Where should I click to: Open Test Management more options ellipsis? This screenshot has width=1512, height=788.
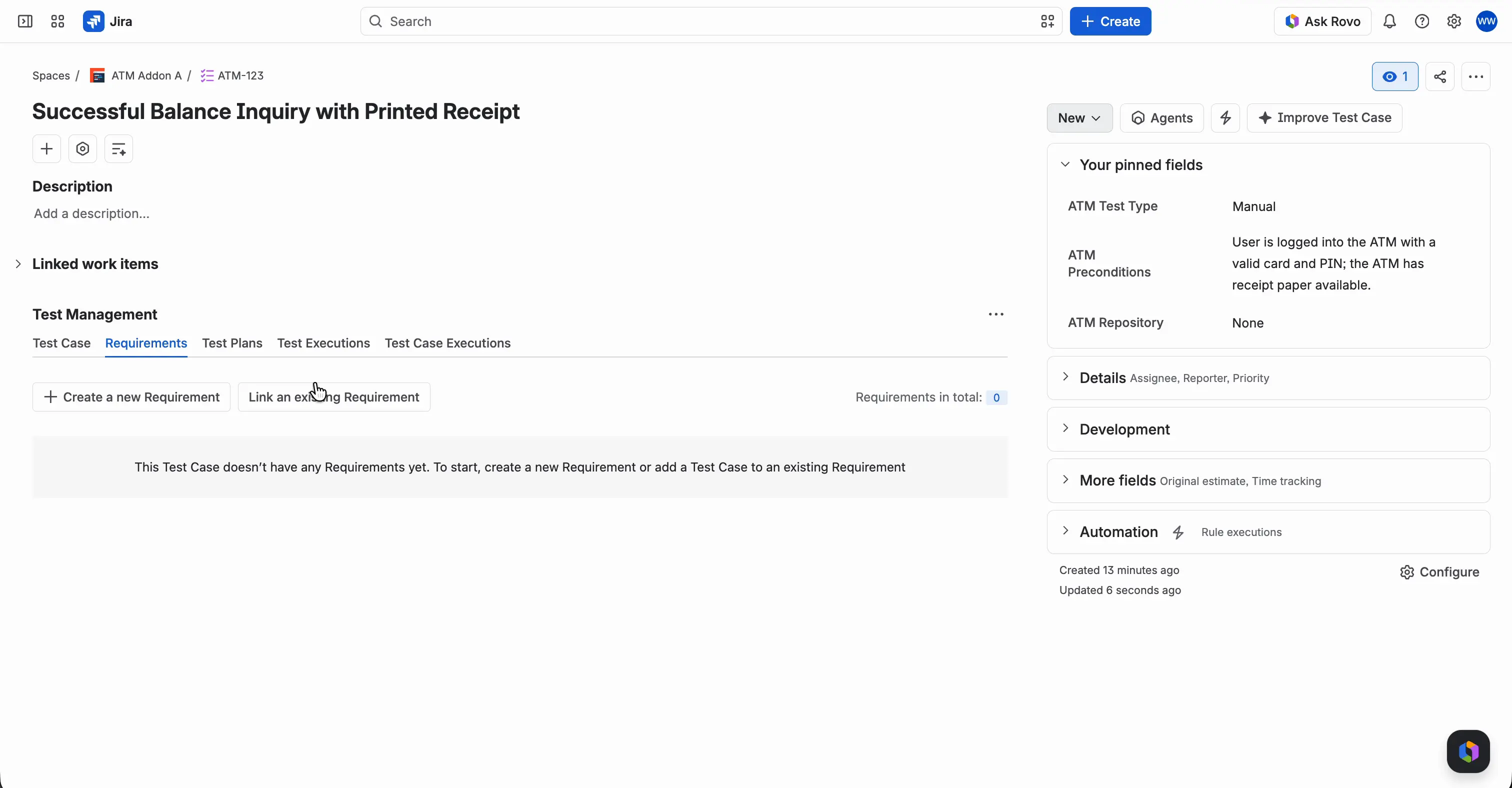(x=996, y=314)
